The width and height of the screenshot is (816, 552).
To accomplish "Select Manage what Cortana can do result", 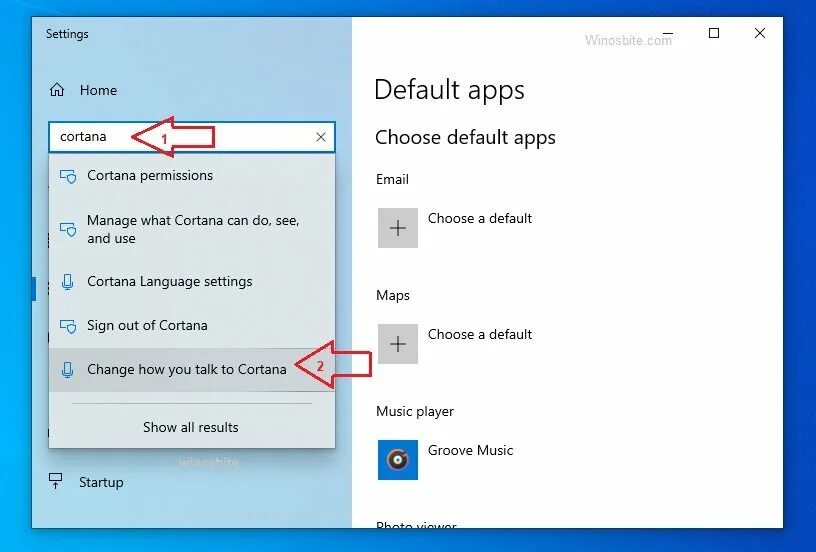I will pos(192,229).
